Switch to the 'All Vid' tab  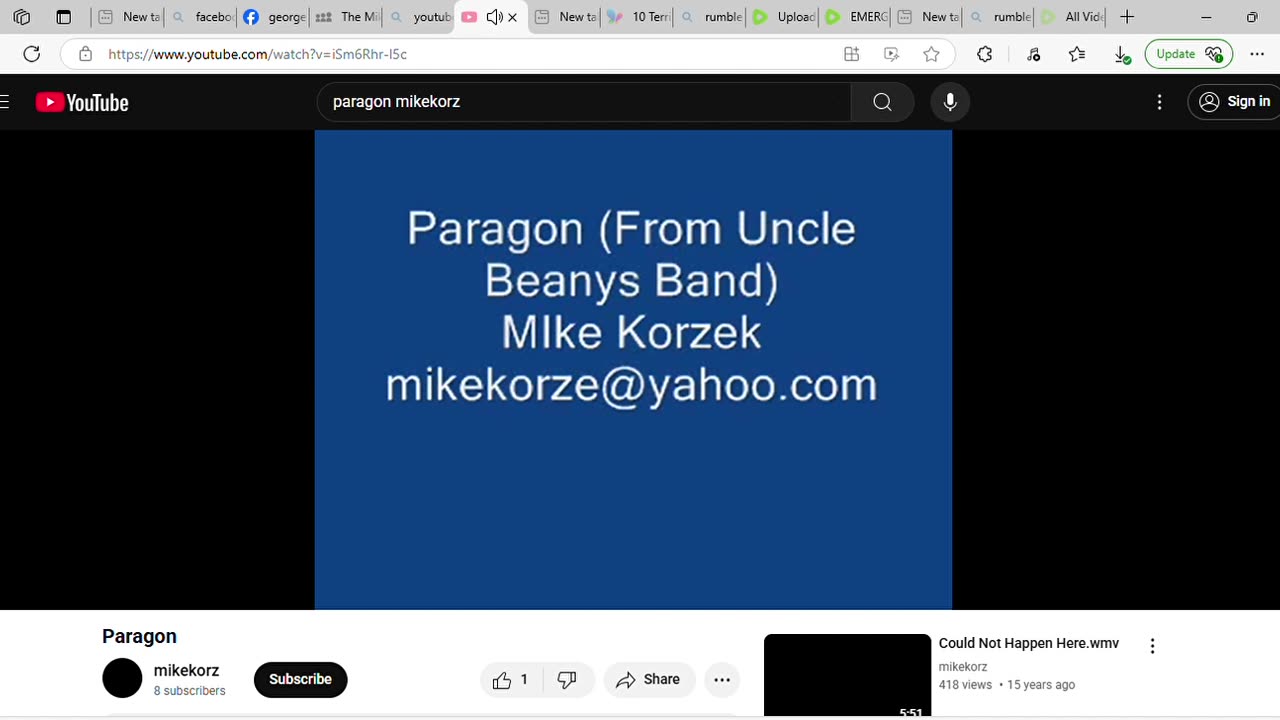point(1072,17)
